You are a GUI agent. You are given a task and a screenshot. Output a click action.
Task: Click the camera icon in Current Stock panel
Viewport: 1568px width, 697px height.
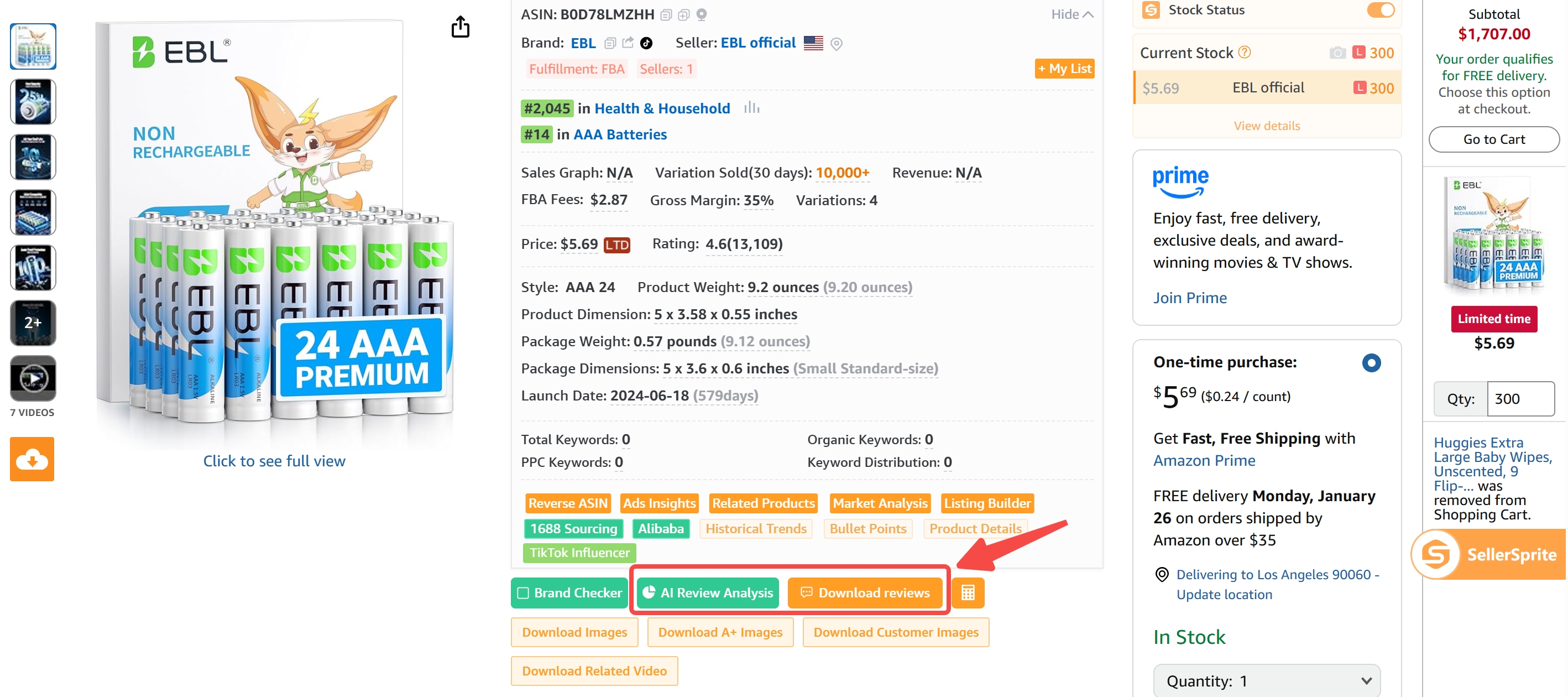[1337, 53]
